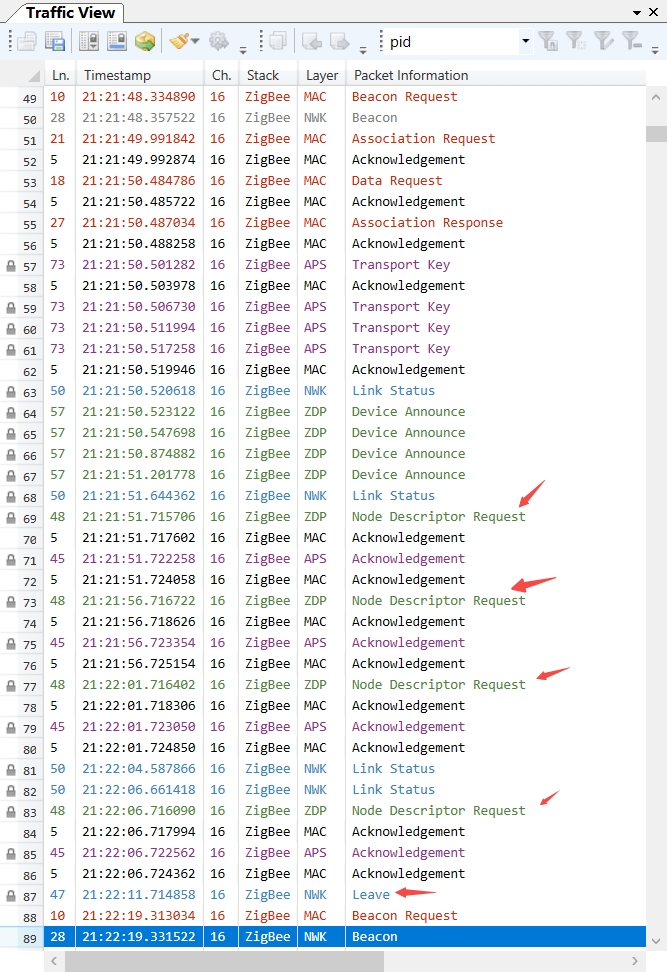Click the remove filter funnel icon
The height and width of the screenshot is (972, 667).
[x=632, y=42]
